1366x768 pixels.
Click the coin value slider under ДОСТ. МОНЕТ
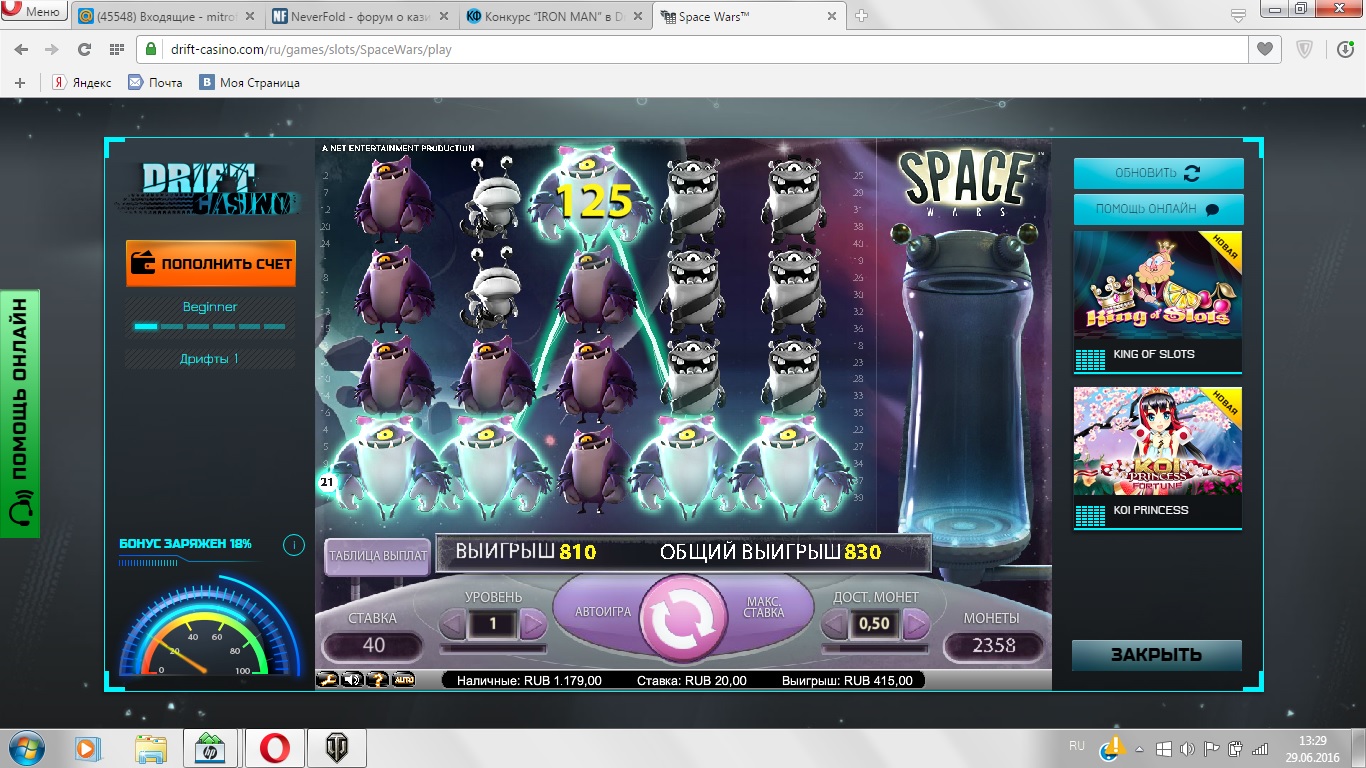point(875,648)
